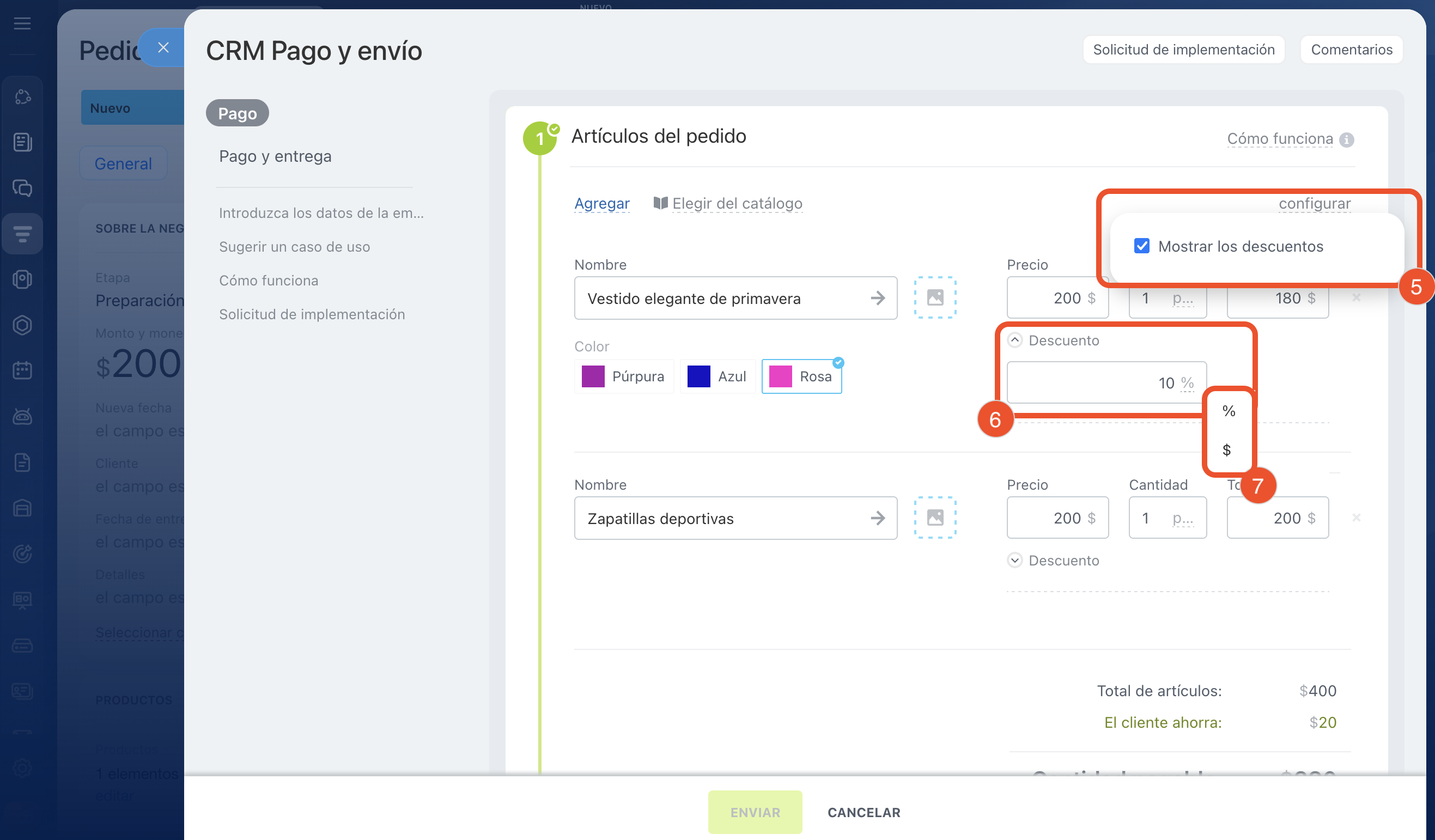
Task: Click image placeholder next to Vestido elegante
Action: click(935, 298)
